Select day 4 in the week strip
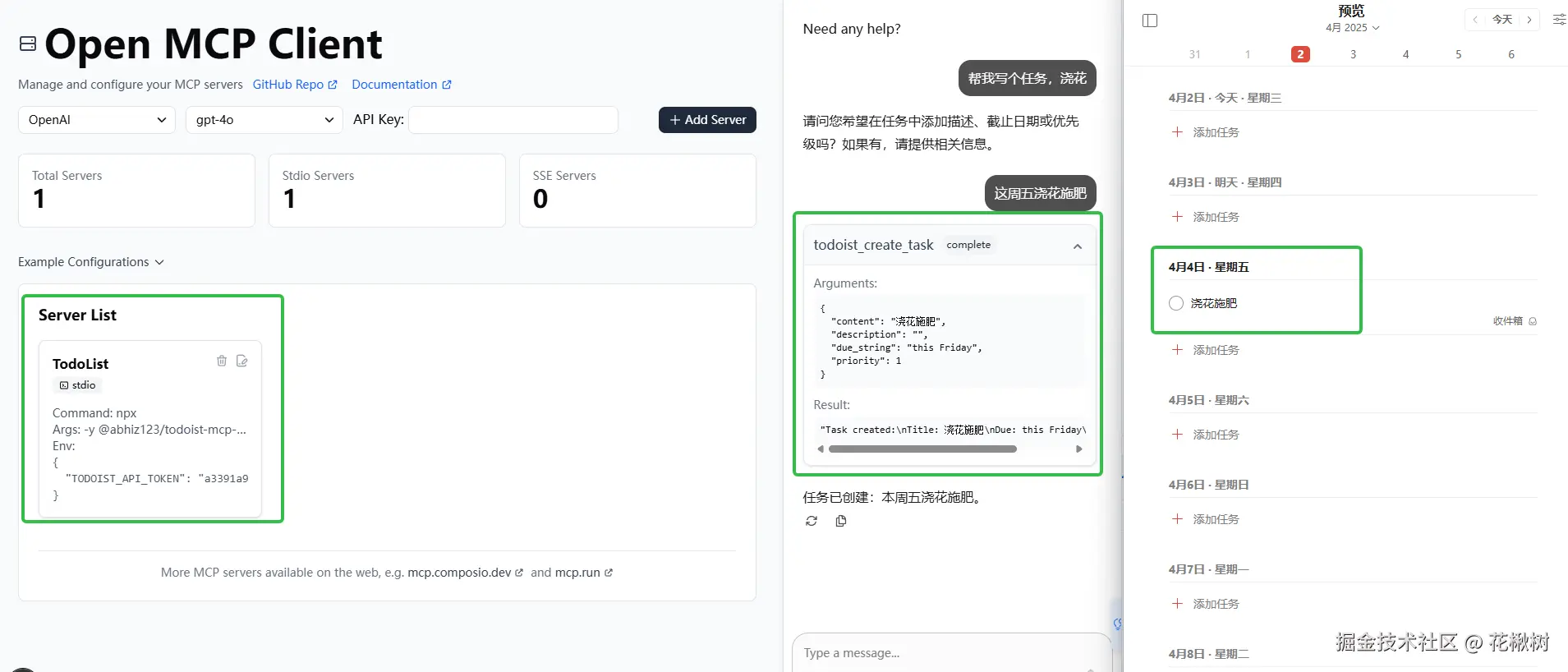This screenshot has height=672, width=1568. [x=1405, y=54]
